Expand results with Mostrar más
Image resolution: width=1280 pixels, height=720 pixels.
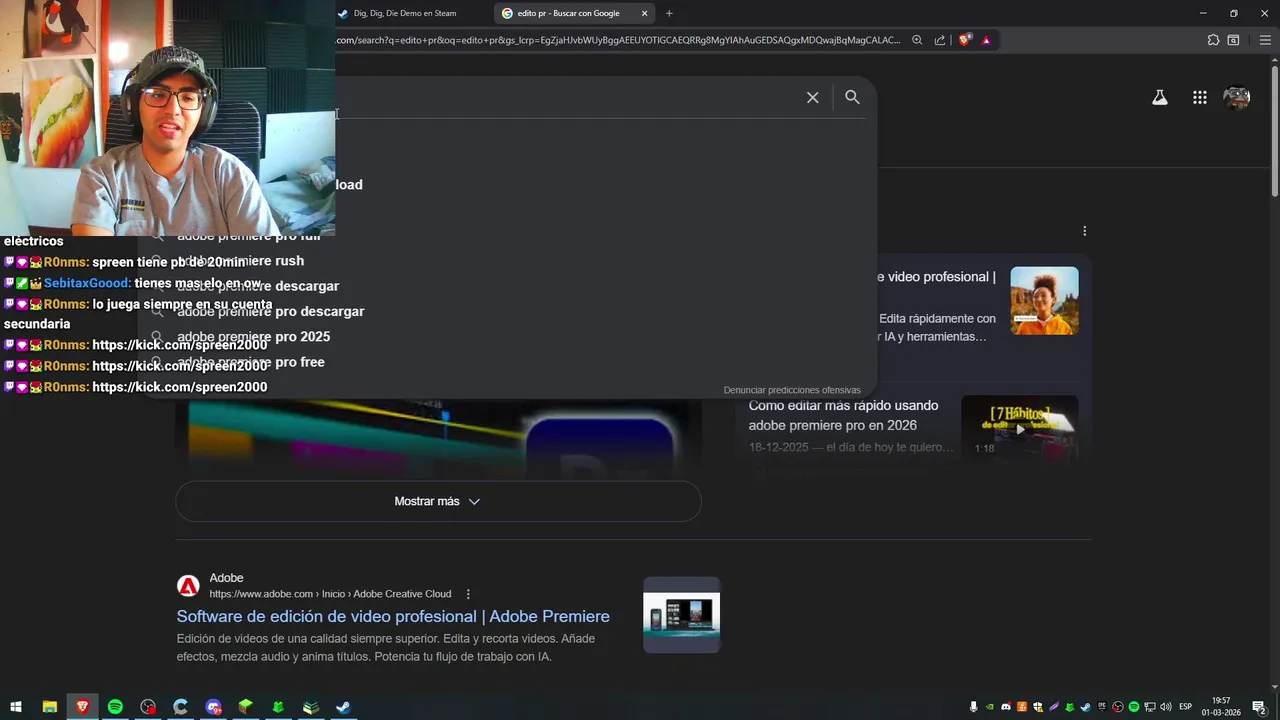tap(438, 501)
